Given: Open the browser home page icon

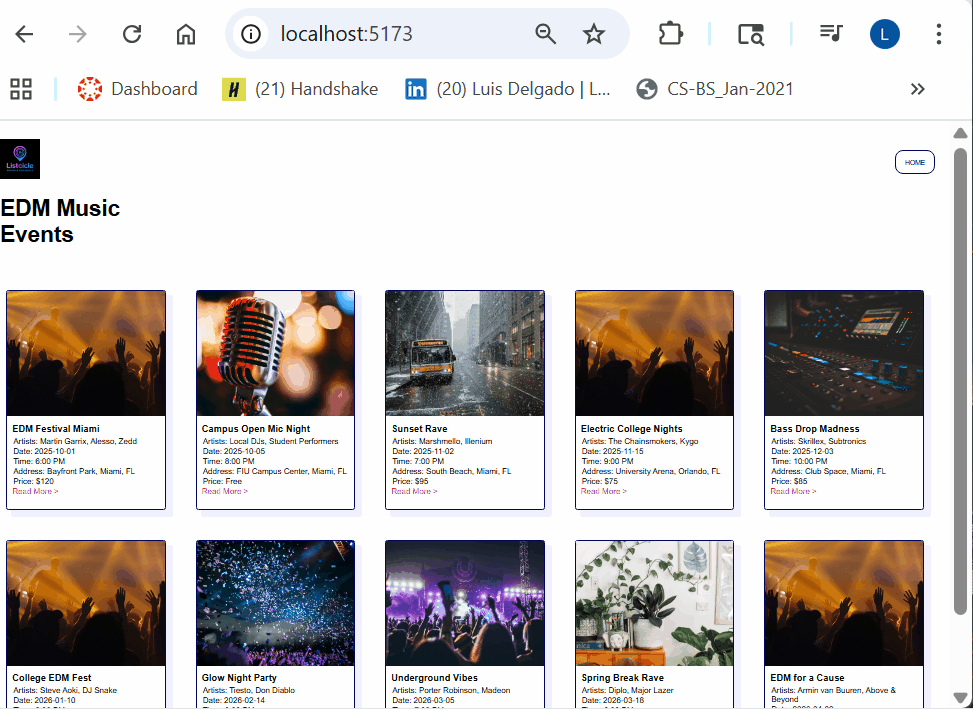Looking at the screenshot, I should click(x=186, y=34).
